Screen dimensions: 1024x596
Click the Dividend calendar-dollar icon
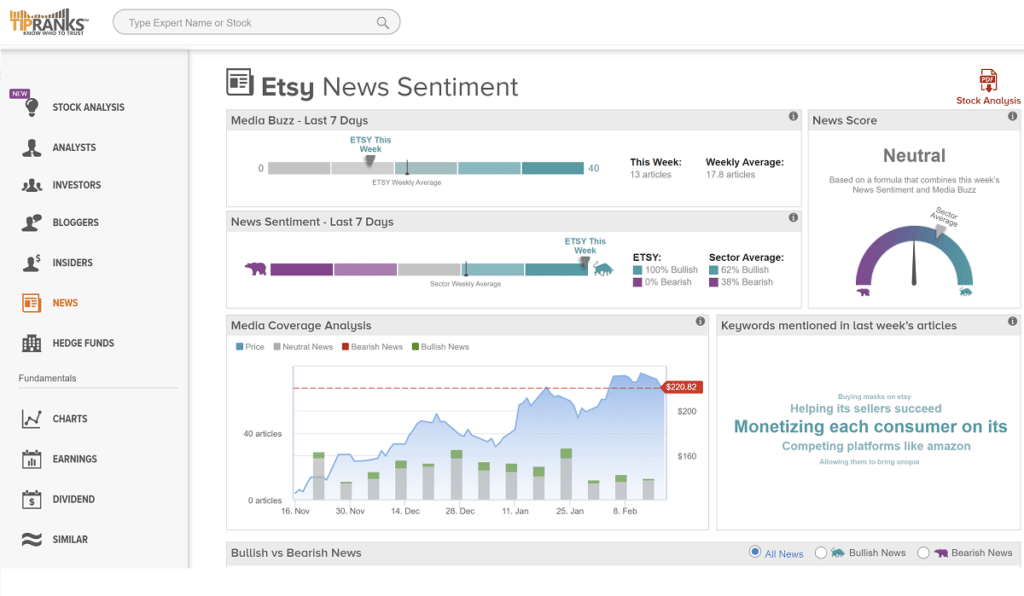click(31, 499)
